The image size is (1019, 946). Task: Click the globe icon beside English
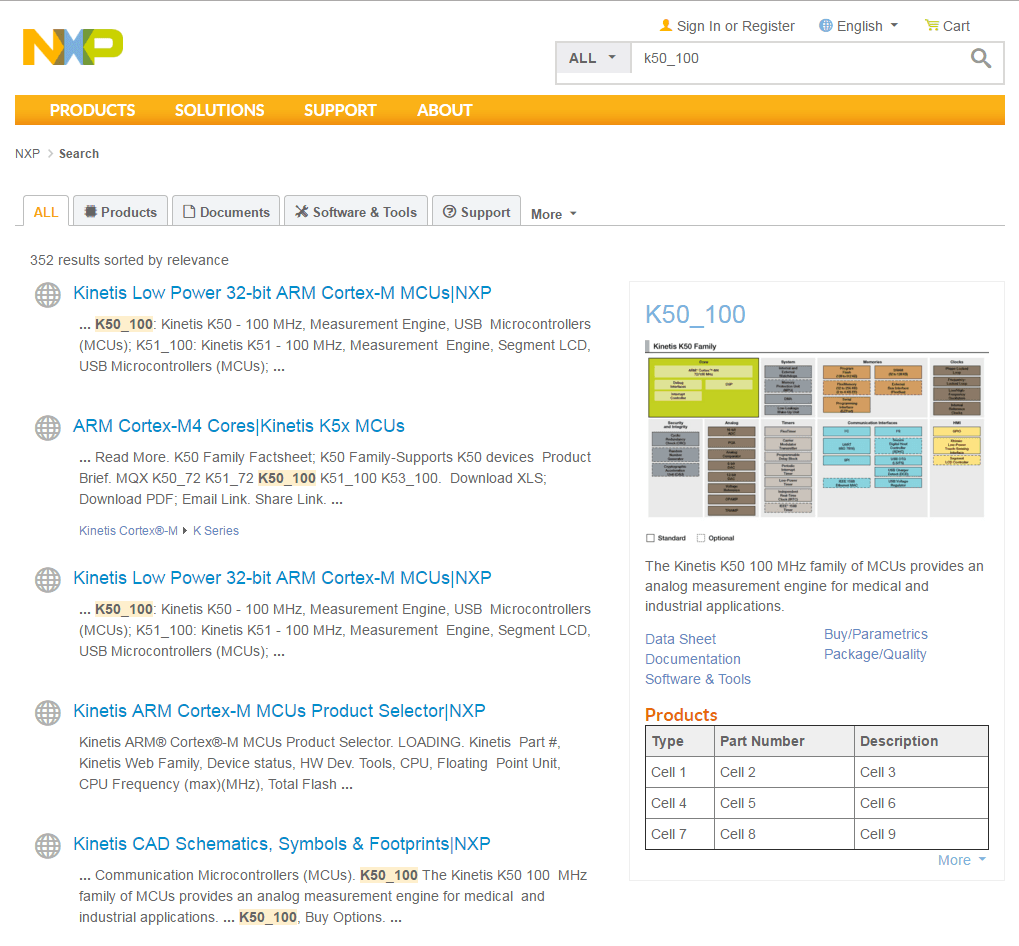[x=825, y=25]
